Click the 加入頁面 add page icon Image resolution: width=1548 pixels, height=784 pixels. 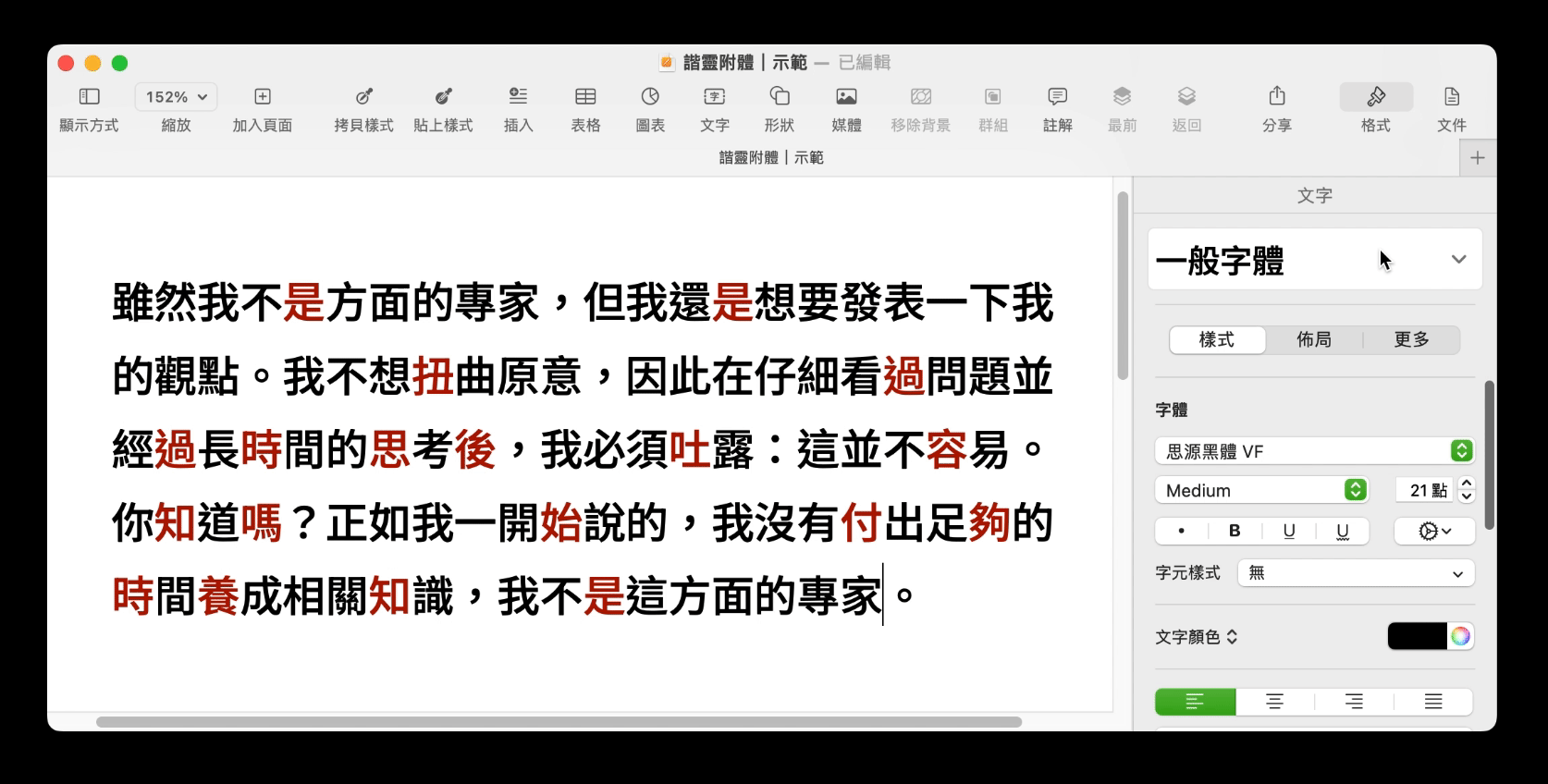coord(263,96)
